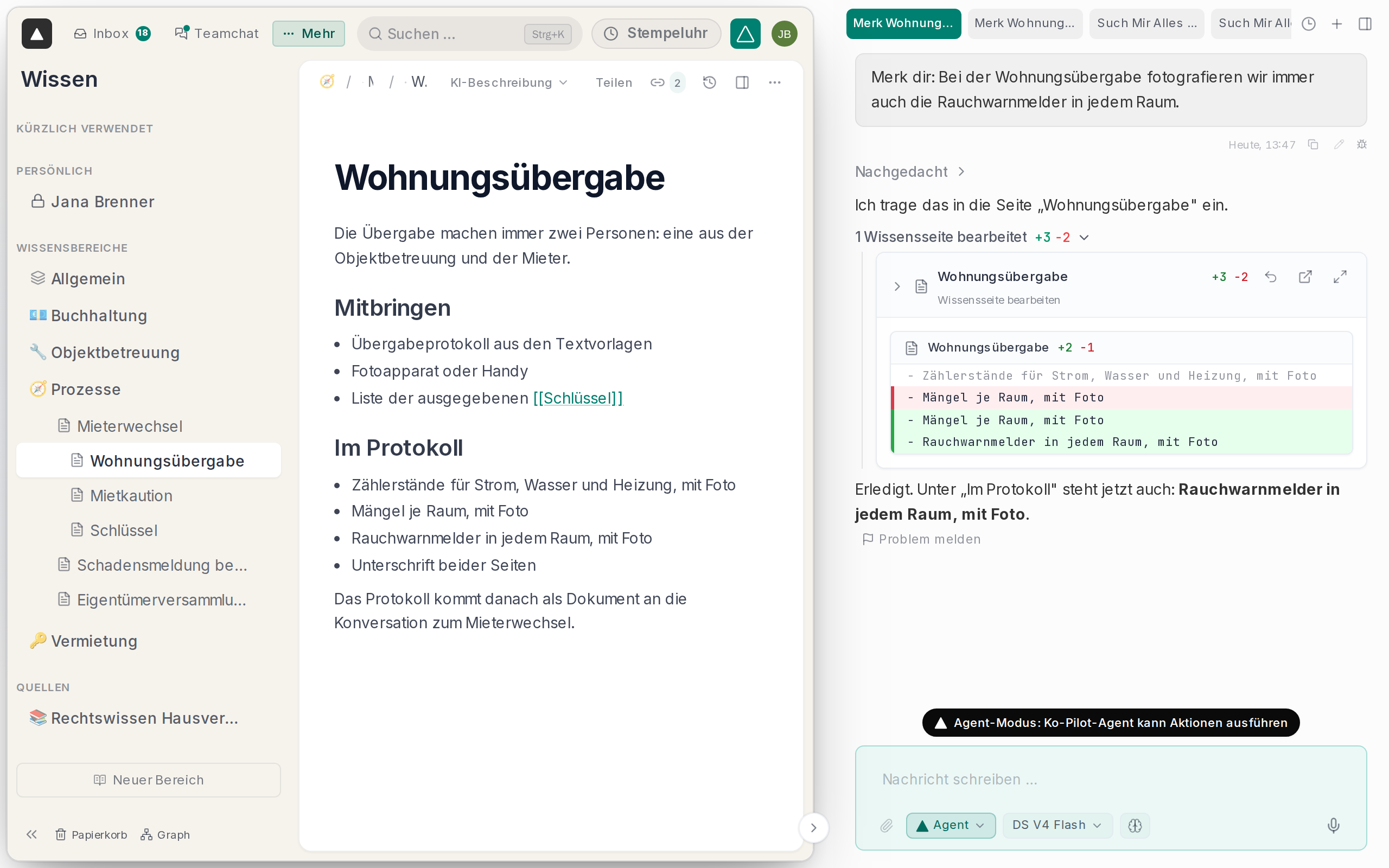Undo the Wohnungsübergabe edit
Screen dimensions: 1389x868
tap(1271, 277)
